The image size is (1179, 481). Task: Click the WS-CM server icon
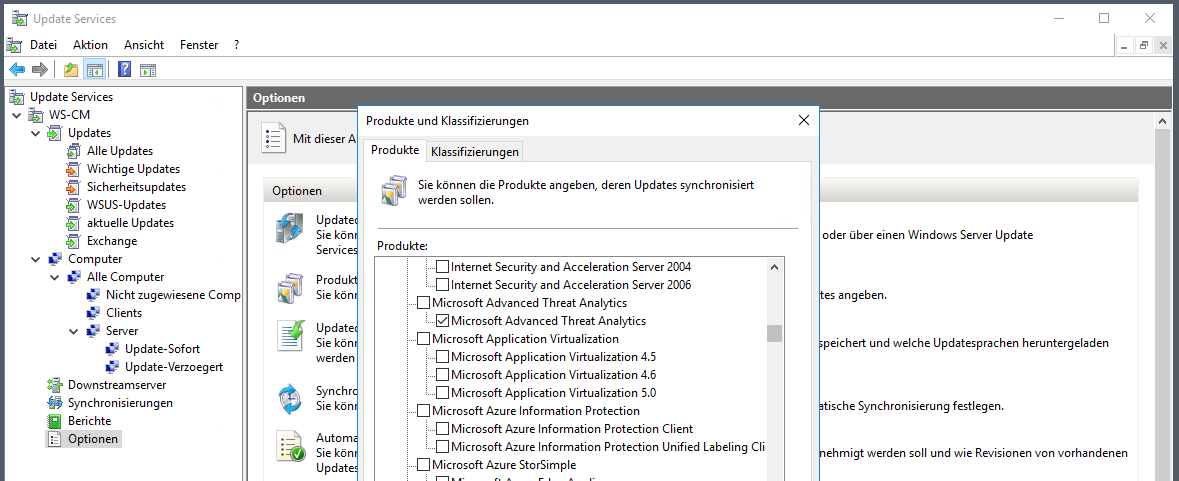pyautogui.click(x=36, y=115)
